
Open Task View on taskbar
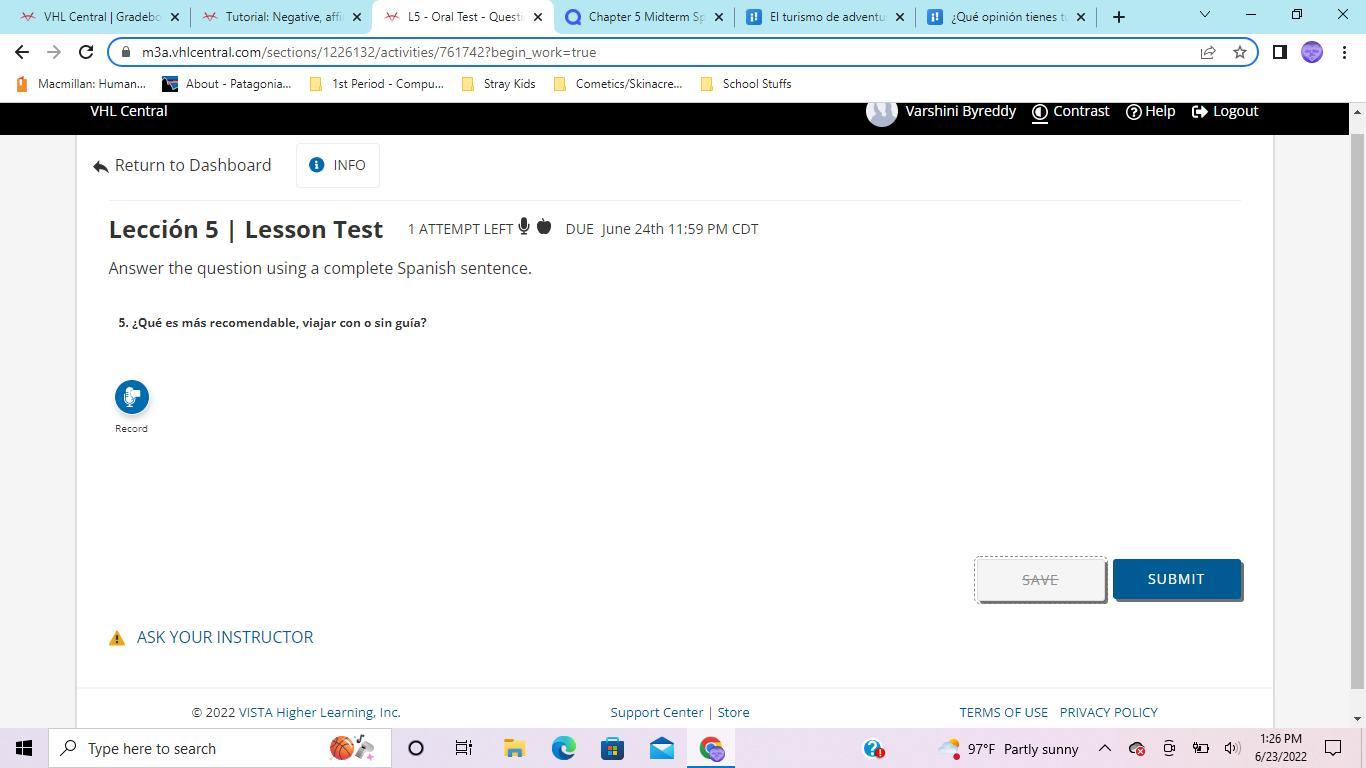click(x=464, y=748)
